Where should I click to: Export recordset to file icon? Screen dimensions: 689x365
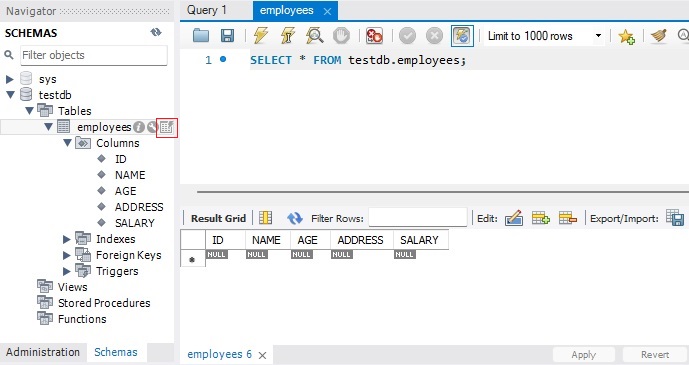(675, 218)
